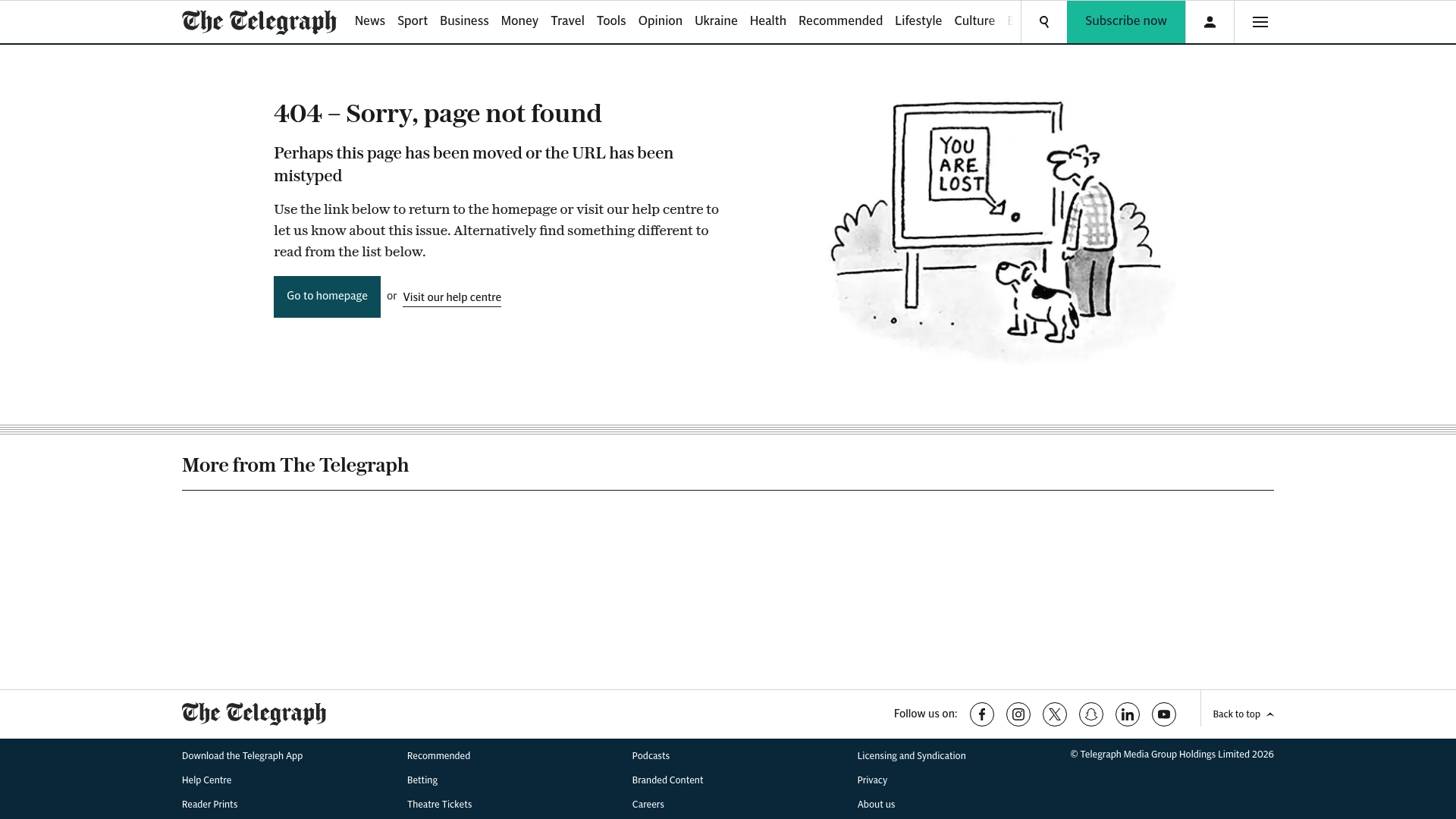
Task: Select Recommended in the top navigation
Action: (x=840, y=21)
